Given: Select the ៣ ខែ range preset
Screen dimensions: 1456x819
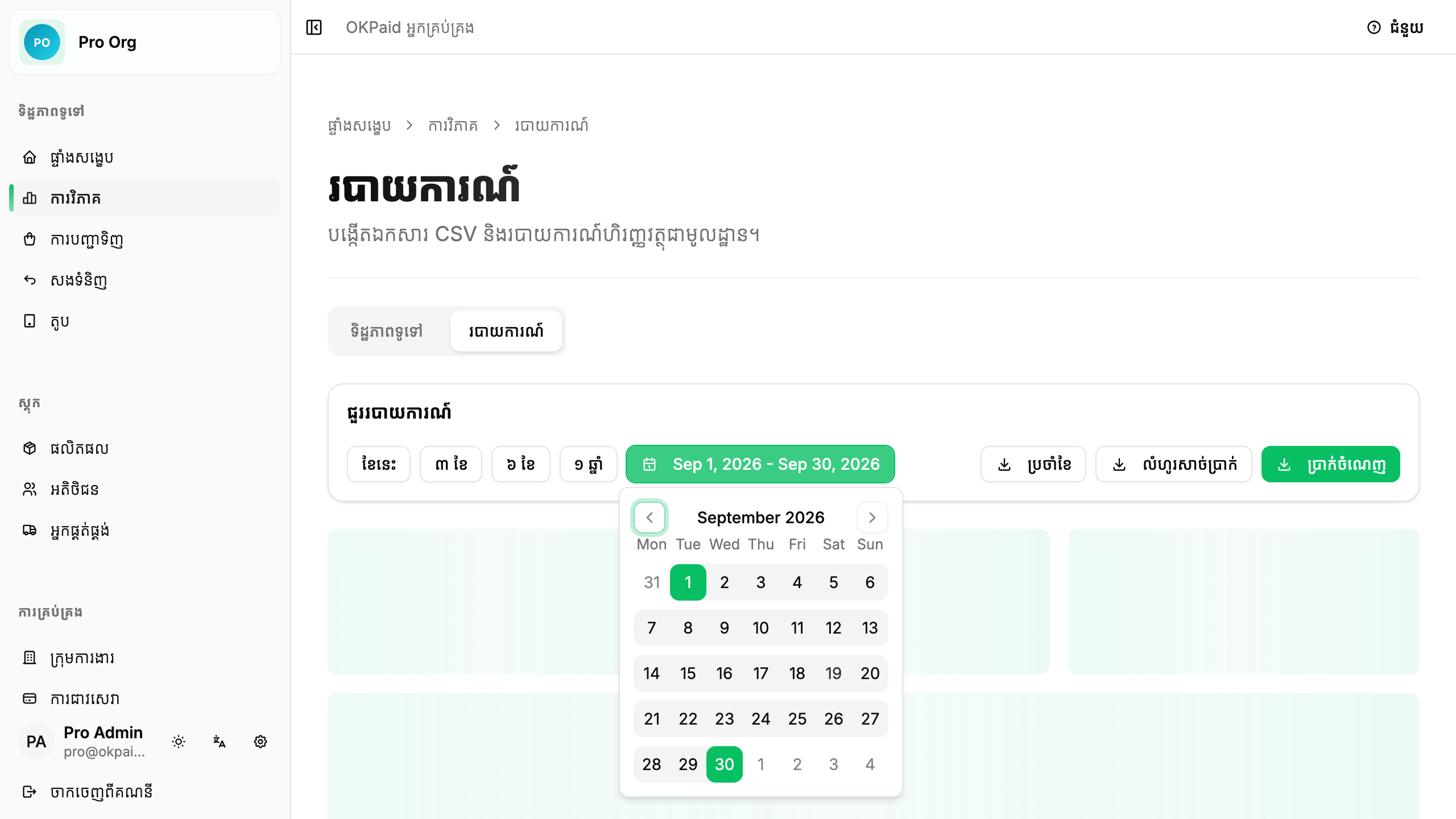Looking at the screenshot, I should (451, 464).
